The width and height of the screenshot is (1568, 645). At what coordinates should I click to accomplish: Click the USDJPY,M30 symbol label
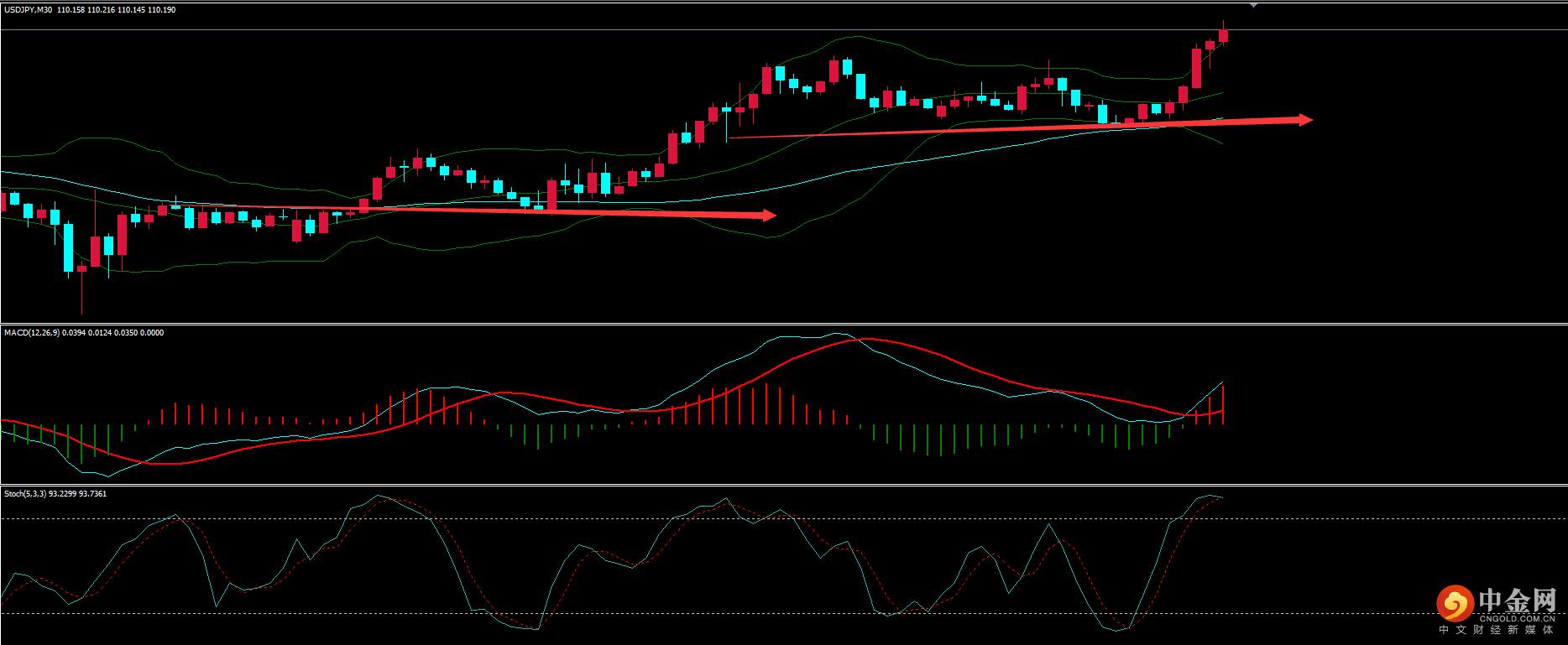(28, 10)
